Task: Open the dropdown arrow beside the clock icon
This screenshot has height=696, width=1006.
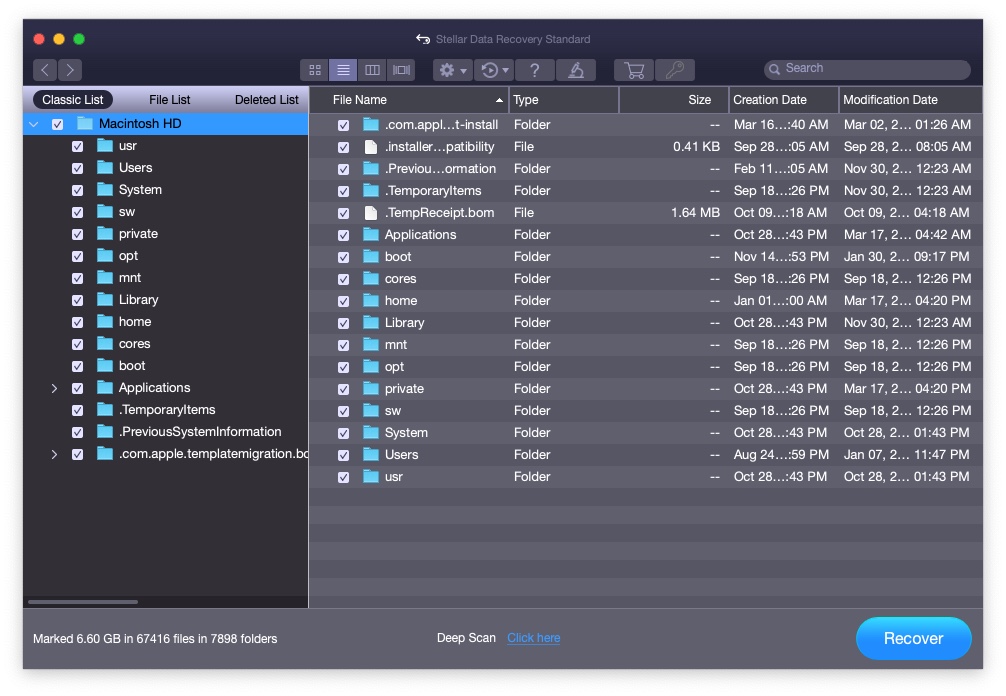Action: (506, 71)
